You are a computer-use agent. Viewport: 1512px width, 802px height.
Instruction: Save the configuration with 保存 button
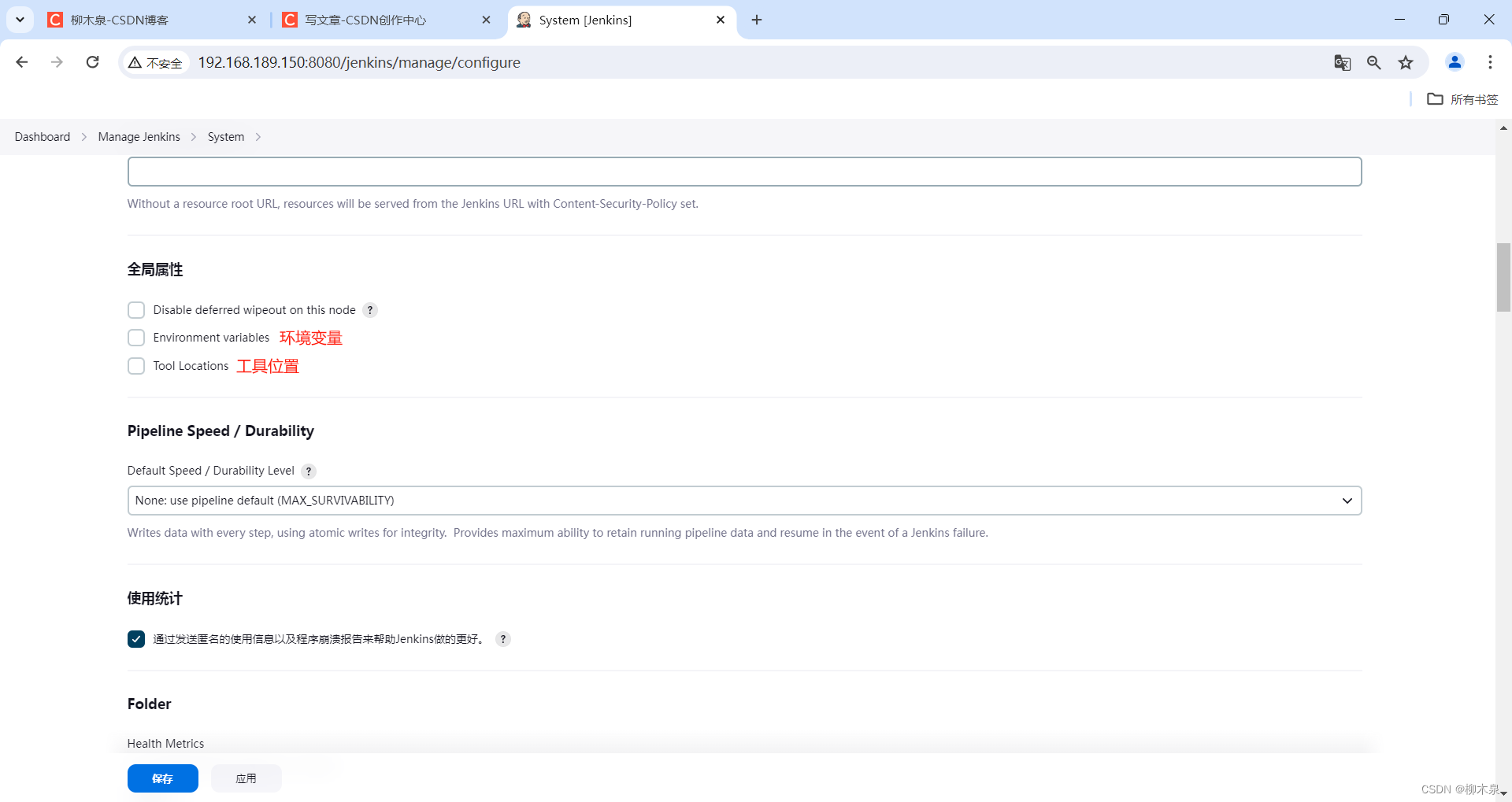(163, 778)
